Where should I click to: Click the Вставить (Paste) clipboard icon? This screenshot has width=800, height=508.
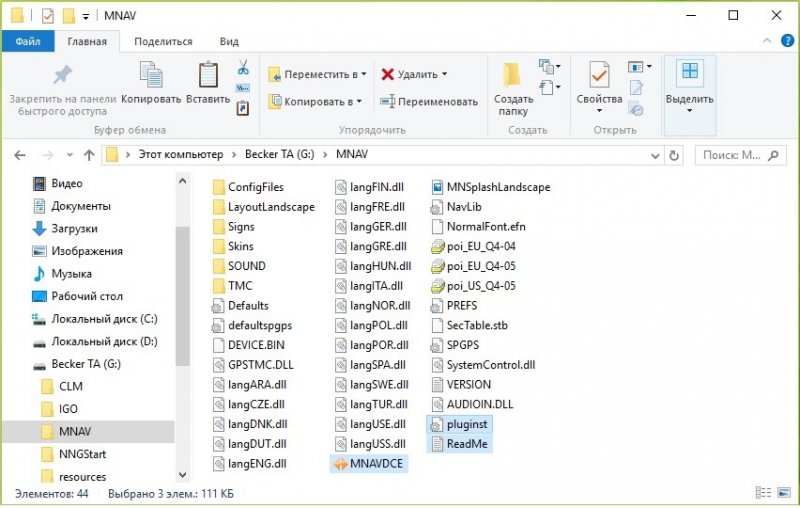pyautogui.click(x=208, y=84)
